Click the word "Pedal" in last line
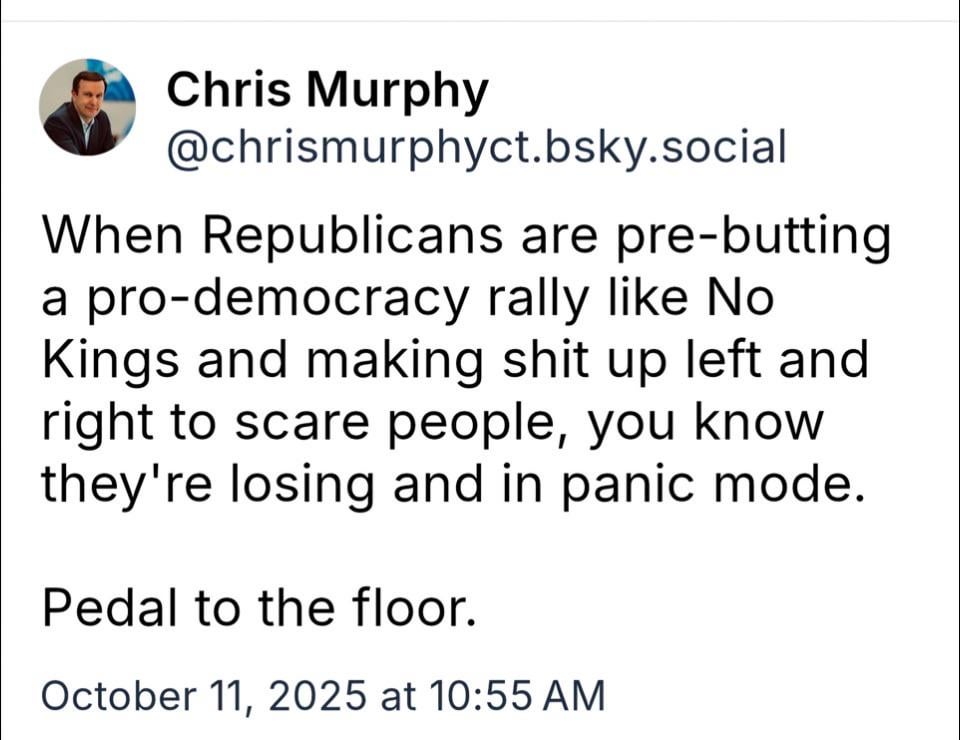The height and width of the screenshot is (740, 960). click(x=99, y=608)
